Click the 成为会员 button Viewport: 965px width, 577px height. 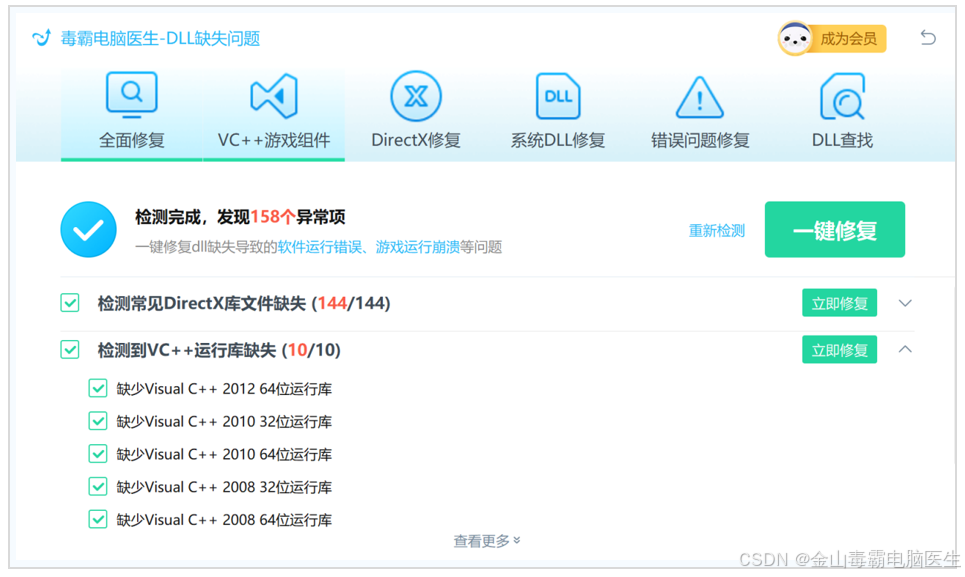pos(848,39)
